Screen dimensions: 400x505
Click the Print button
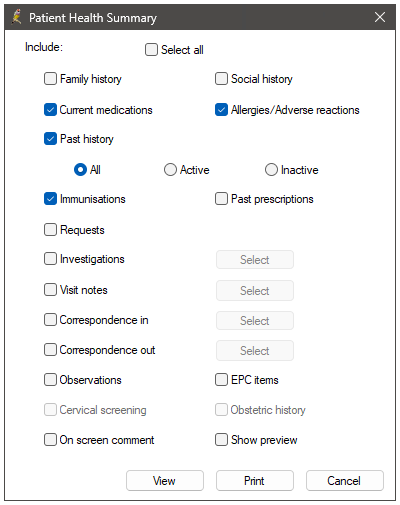255,481
